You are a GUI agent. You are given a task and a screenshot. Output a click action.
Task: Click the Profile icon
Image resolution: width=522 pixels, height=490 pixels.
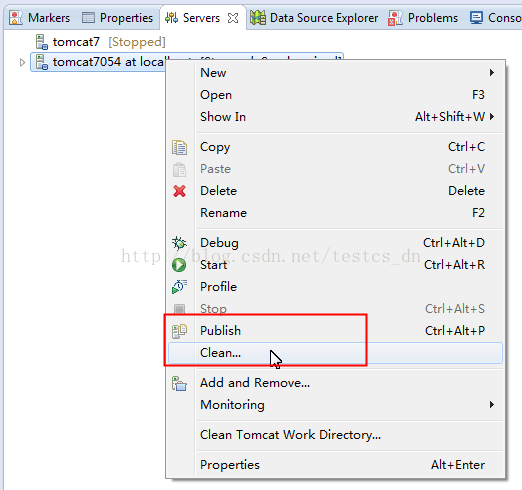179,287
